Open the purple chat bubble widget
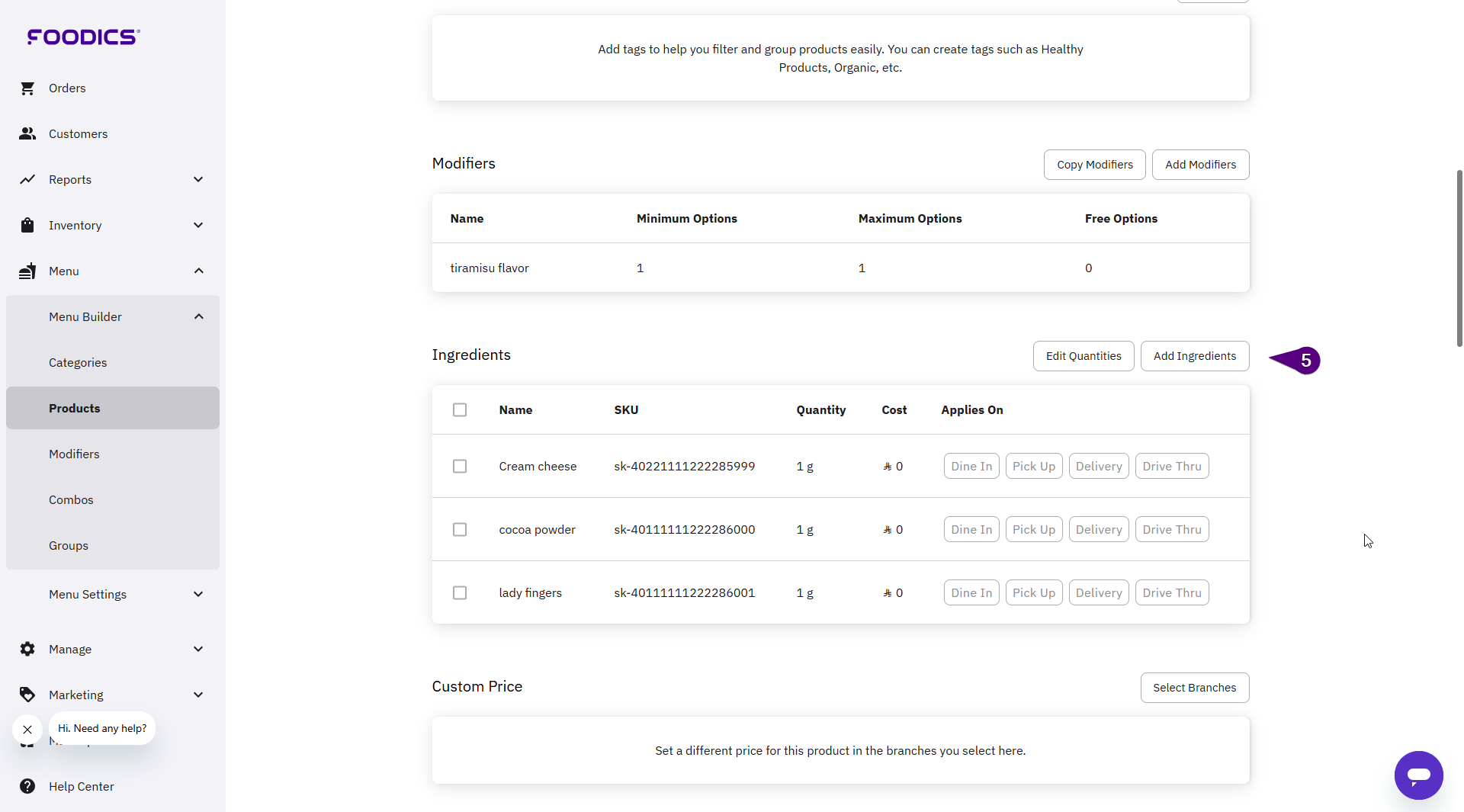The image size is (1464, 812). (1418, 775)
